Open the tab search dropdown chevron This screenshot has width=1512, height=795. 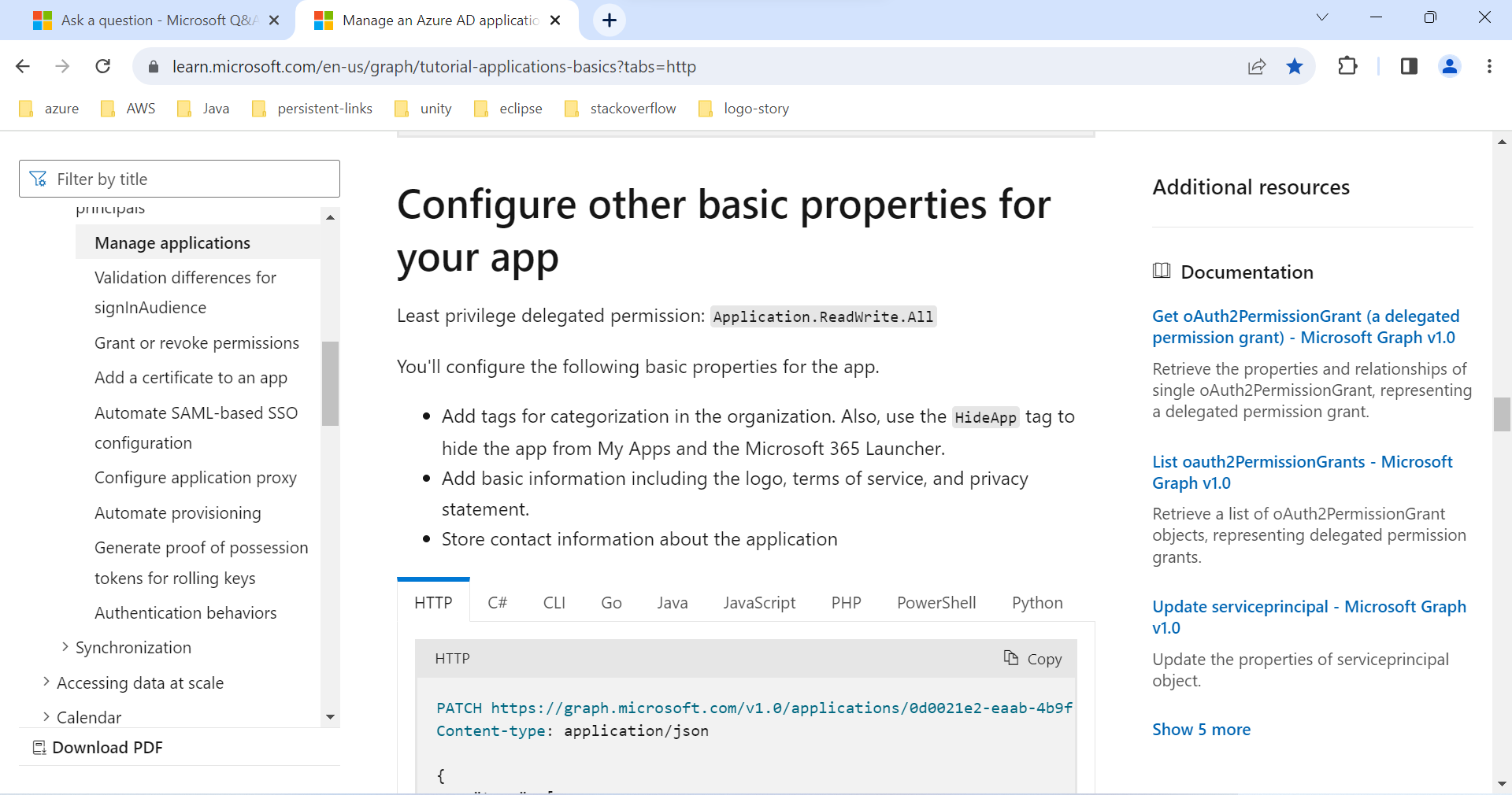pyautogui.click(x=1322, y=17)
